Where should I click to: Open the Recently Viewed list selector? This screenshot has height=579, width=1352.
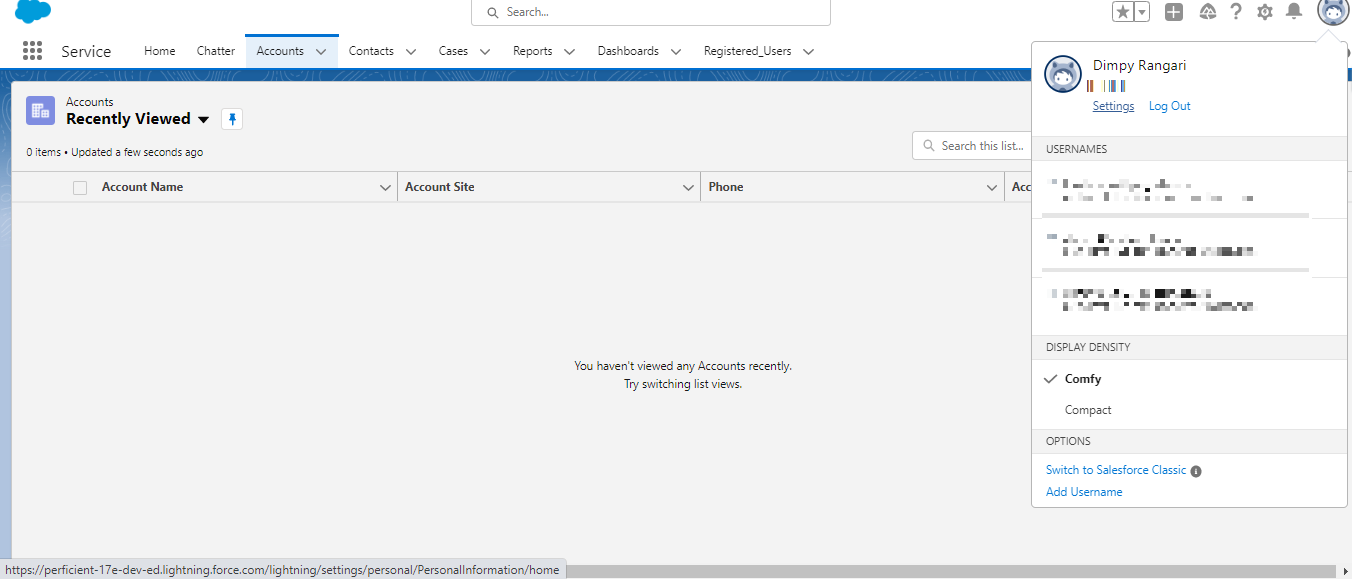[x=204, y=119]
